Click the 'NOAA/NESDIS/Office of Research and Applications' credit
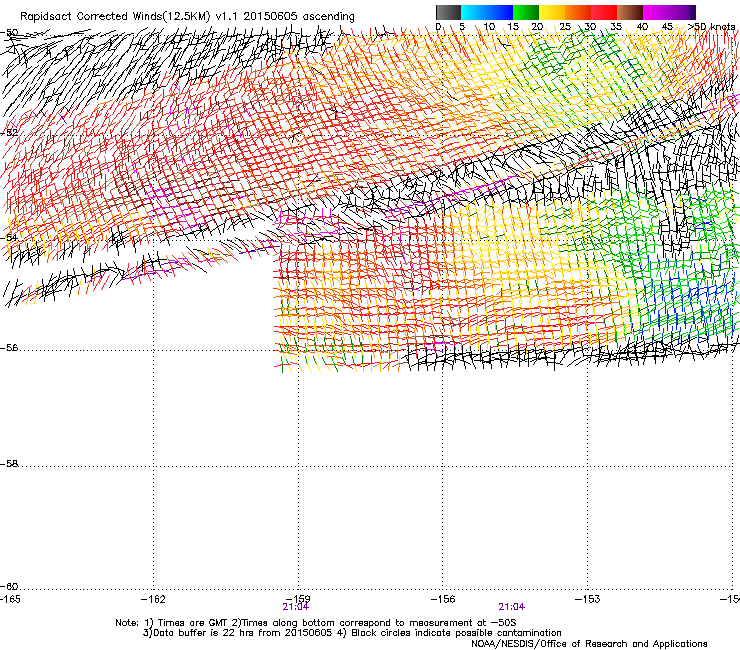Image resolution: width=740 pixels, height=650 pixels. (x=589, y=644)
